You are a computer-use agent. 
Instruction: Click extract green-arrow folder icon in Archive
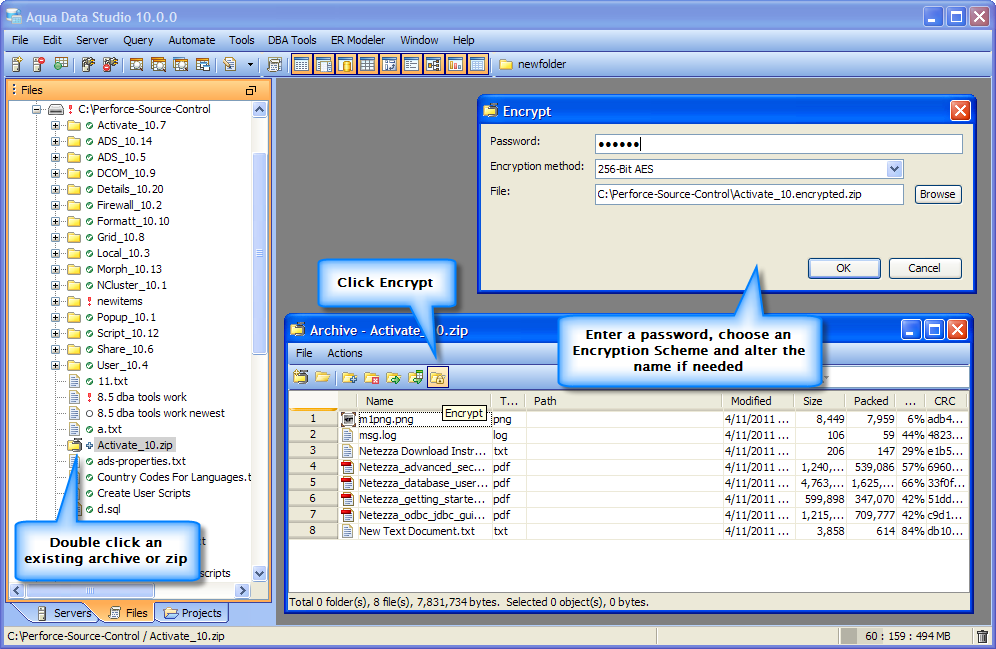tap(393, 377)
